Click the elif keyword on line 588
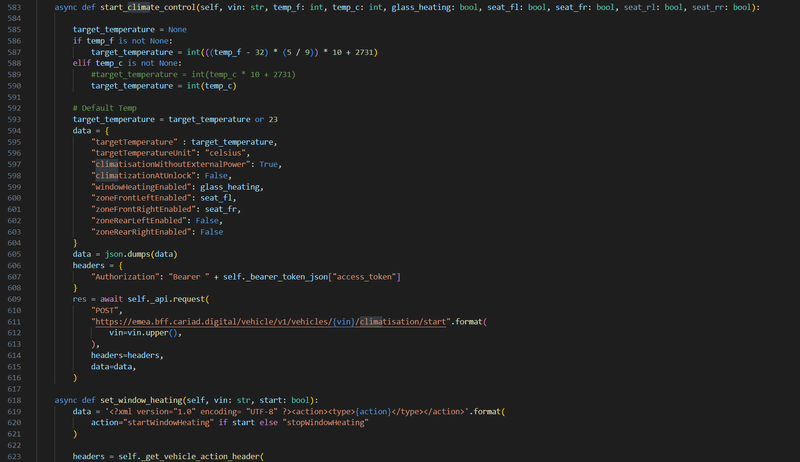The width and height of the screenshot is (800, 462). click(x=82, y=63)
